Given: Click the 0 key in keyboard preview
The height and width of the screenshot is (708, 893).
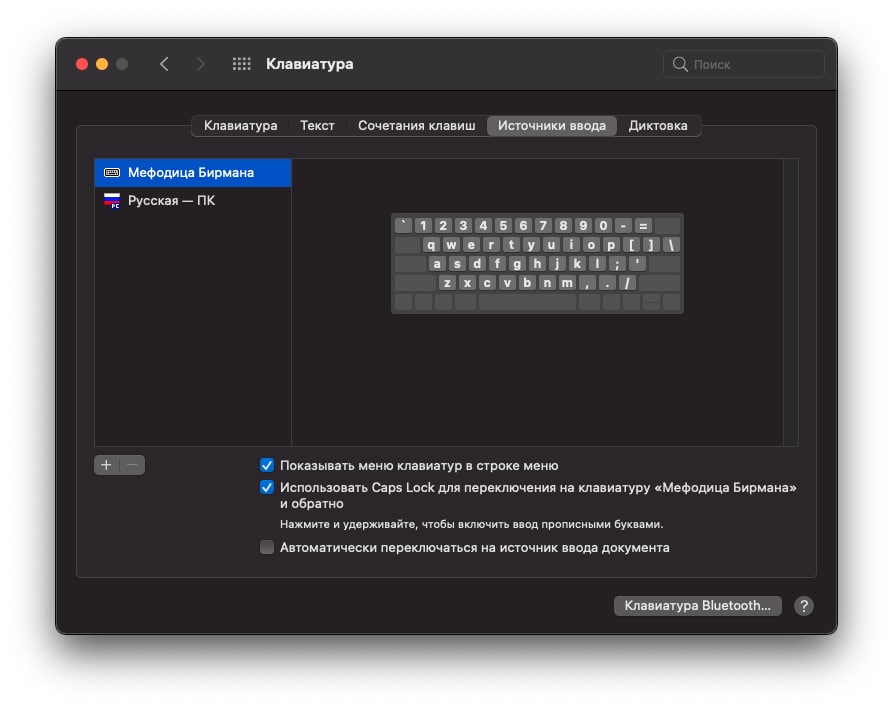Looking at the screenshot, I should (x=603, y=226).
